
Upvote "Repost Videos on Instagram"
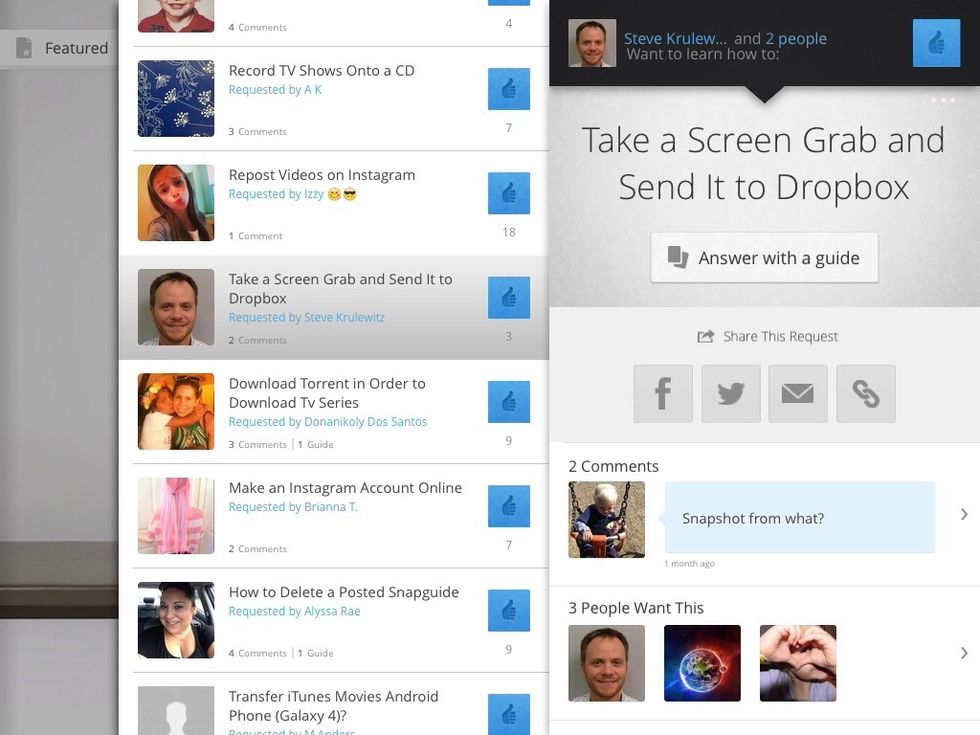tap(509, 192)
